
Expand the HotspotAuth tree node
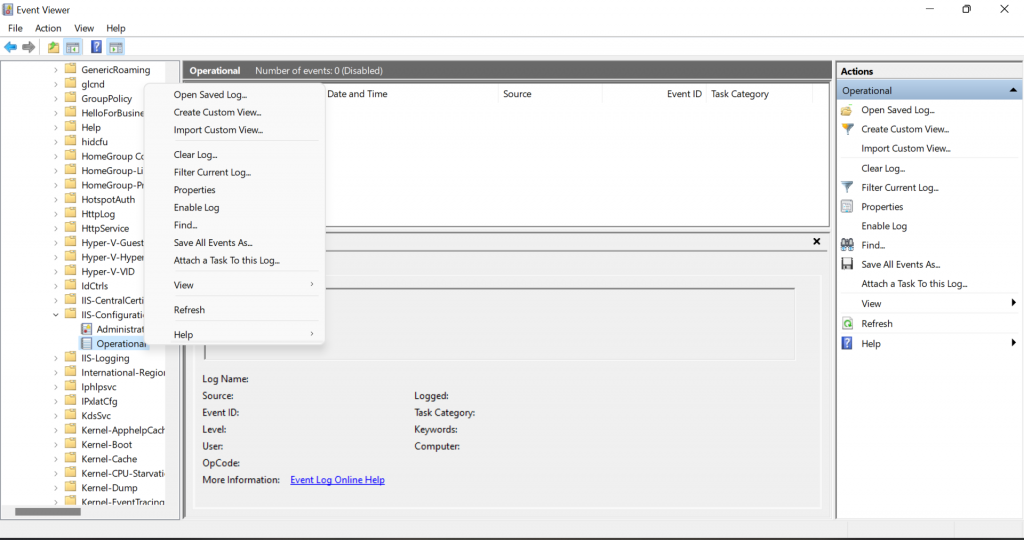(56, 199)
